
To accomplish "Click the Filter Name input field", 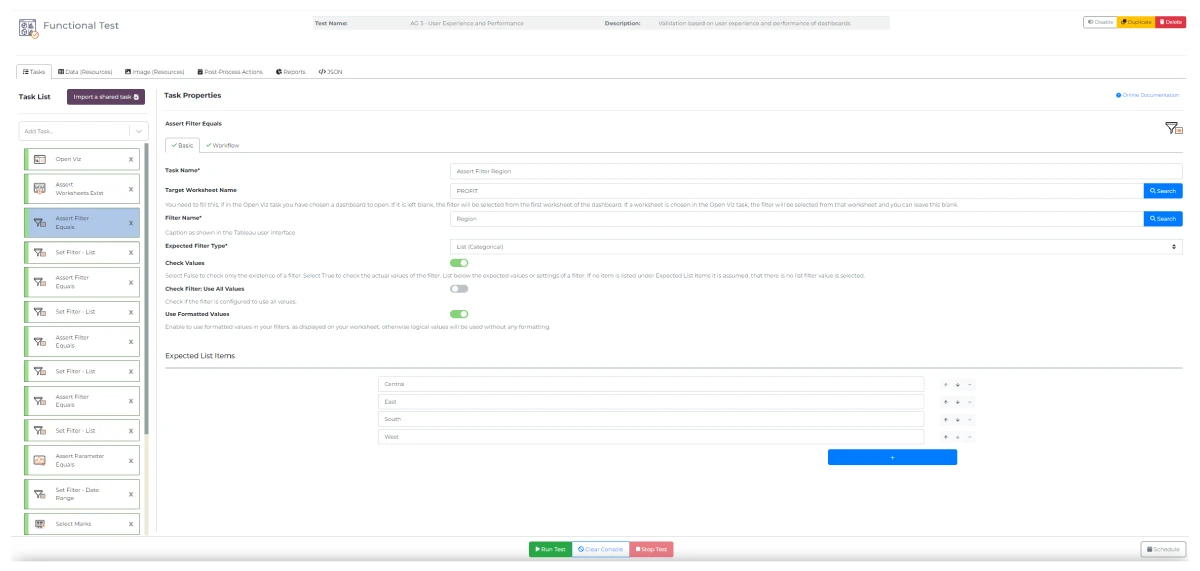I will pyautogui.click(x=796, y=218).
